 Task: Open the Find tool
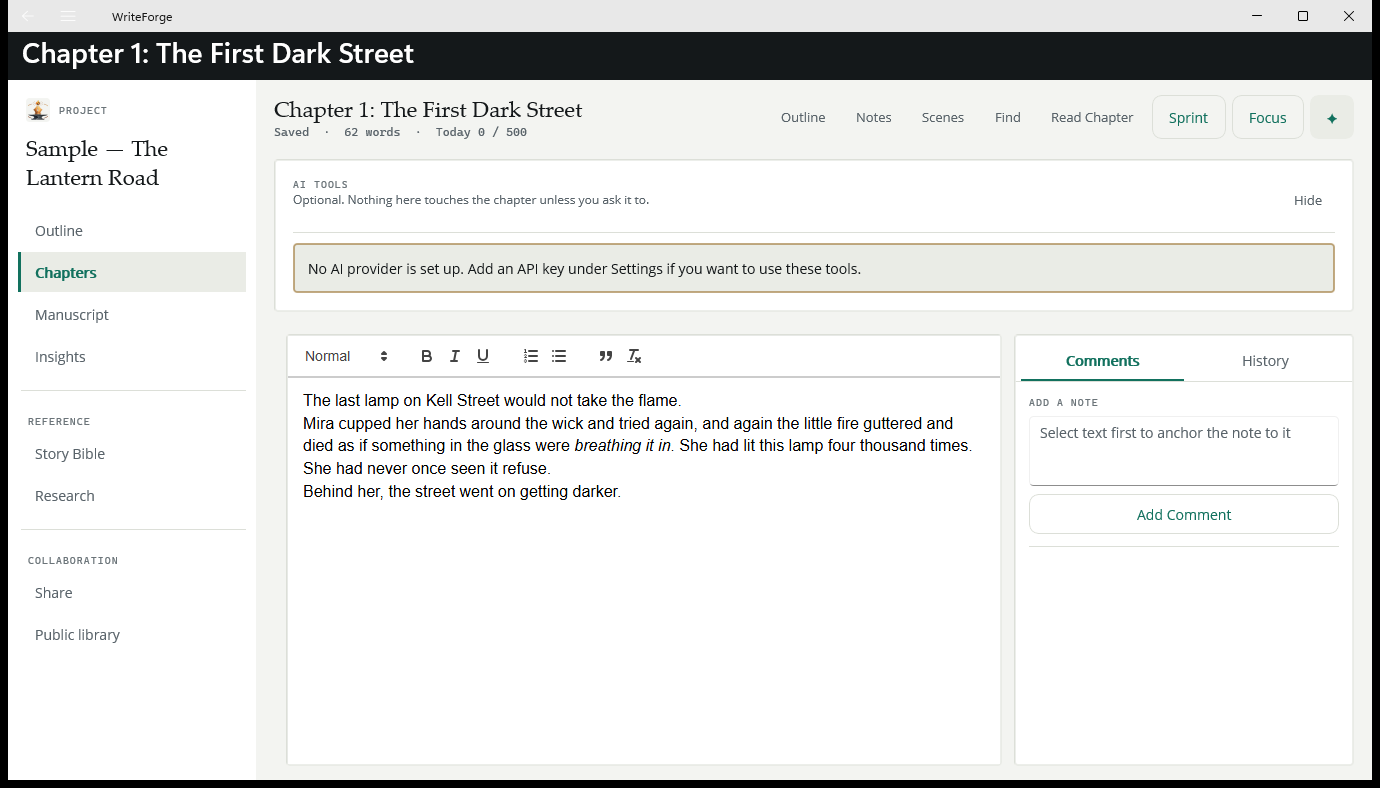pos(1008,118)
